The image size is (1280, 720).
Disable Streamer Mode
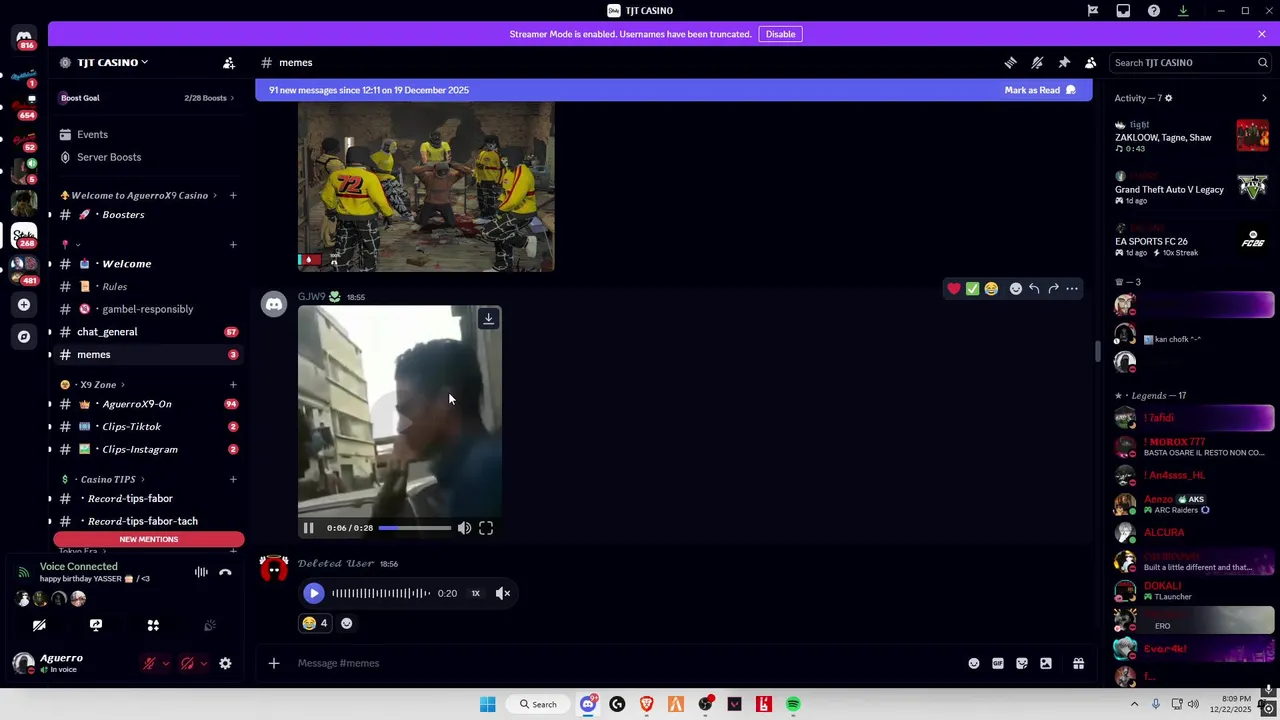pos(780,34)
